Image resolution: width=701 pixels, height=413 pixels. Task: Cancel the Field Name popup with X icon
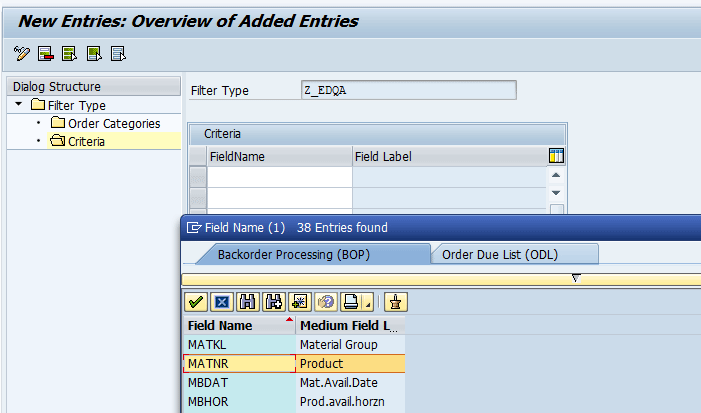(x=222, y=301)
